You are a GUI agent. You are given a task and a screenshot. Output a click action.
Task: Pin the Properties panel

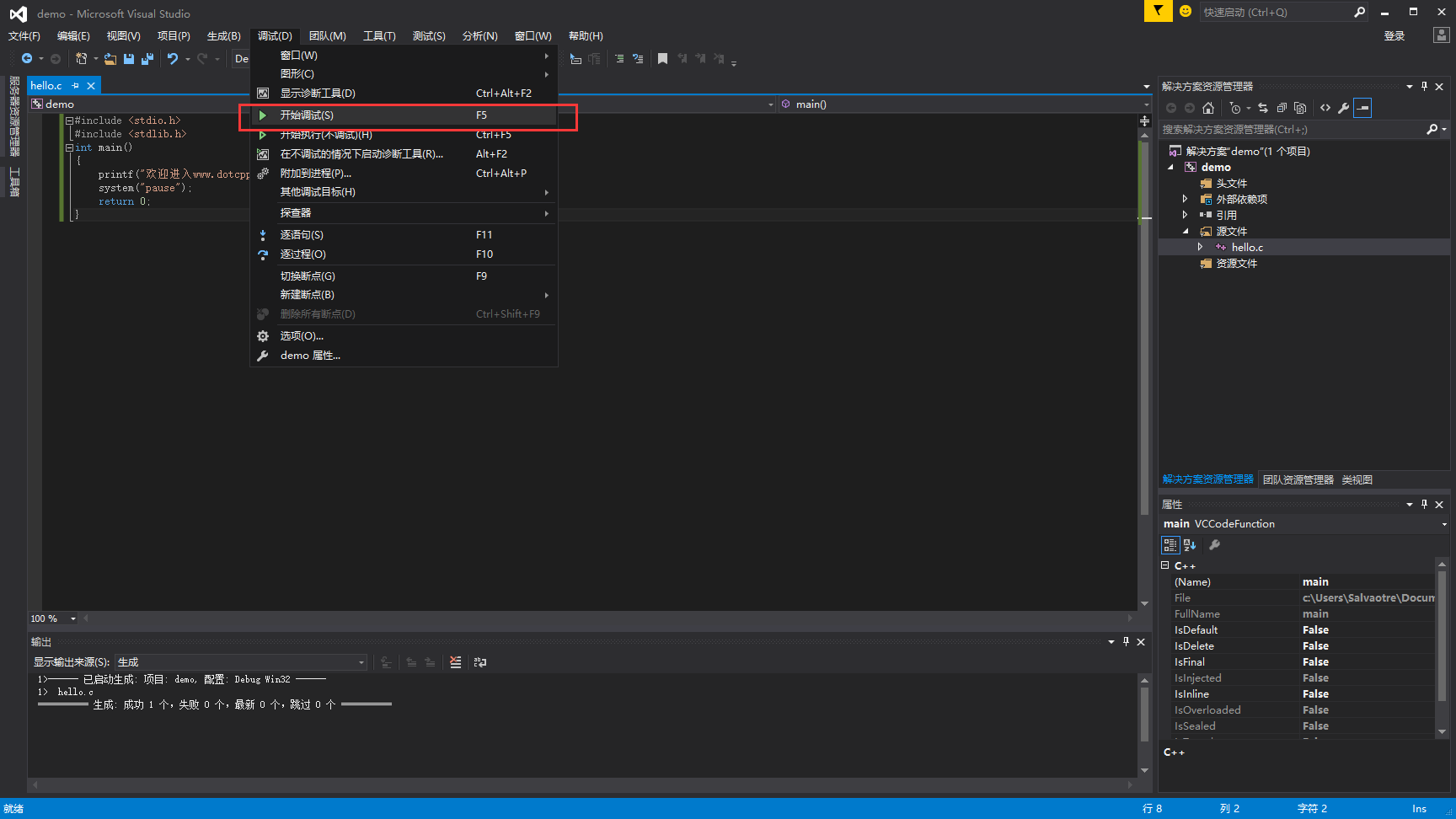click(1424, 504)
